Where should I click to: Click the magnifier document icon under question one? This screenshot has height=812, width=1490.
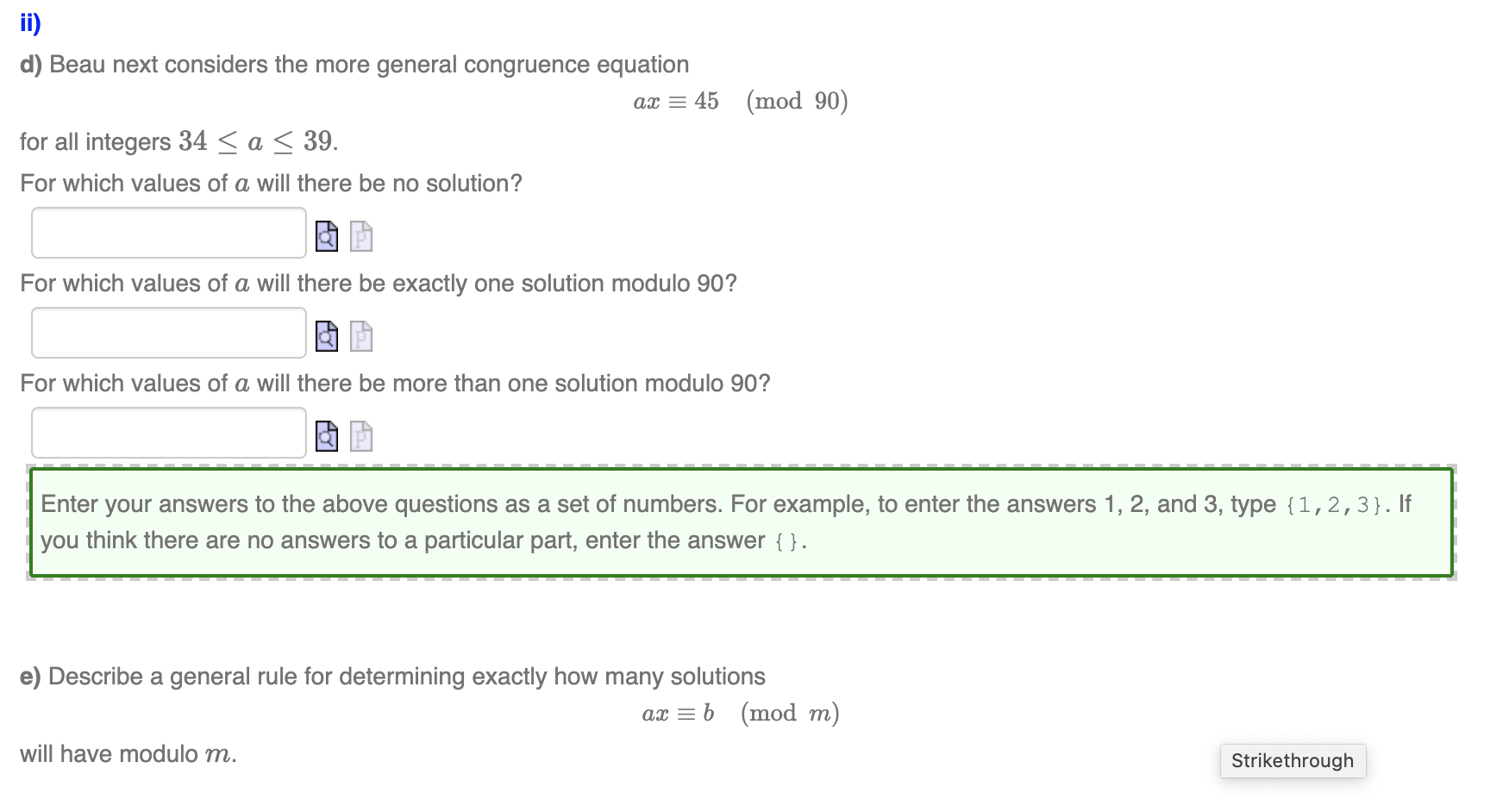(326, 234)
